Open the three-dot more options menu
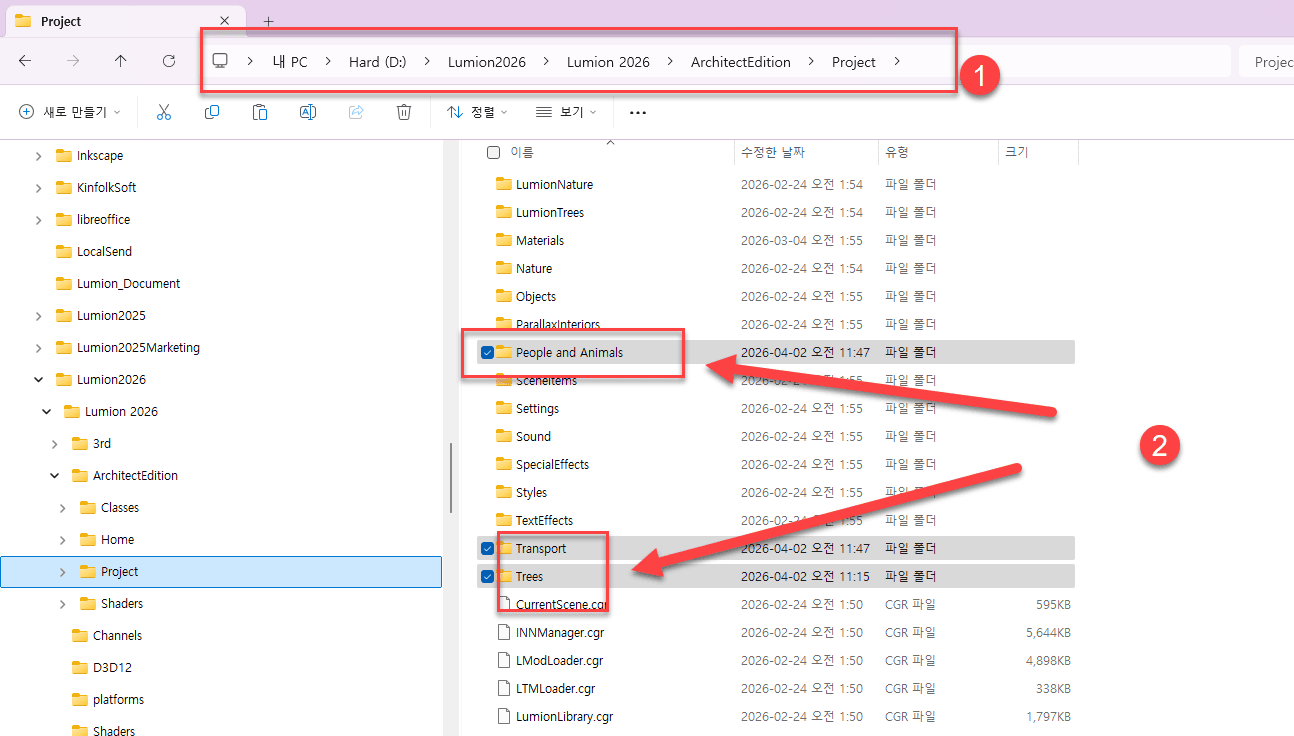 (638, 113)
